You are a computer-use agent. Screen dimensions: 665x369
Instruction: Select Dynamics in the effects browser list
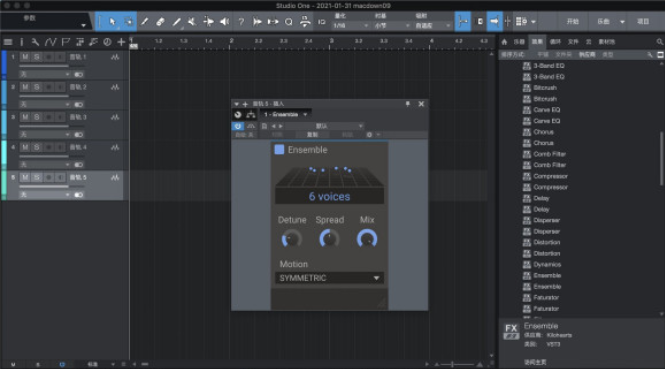point(547,264)
